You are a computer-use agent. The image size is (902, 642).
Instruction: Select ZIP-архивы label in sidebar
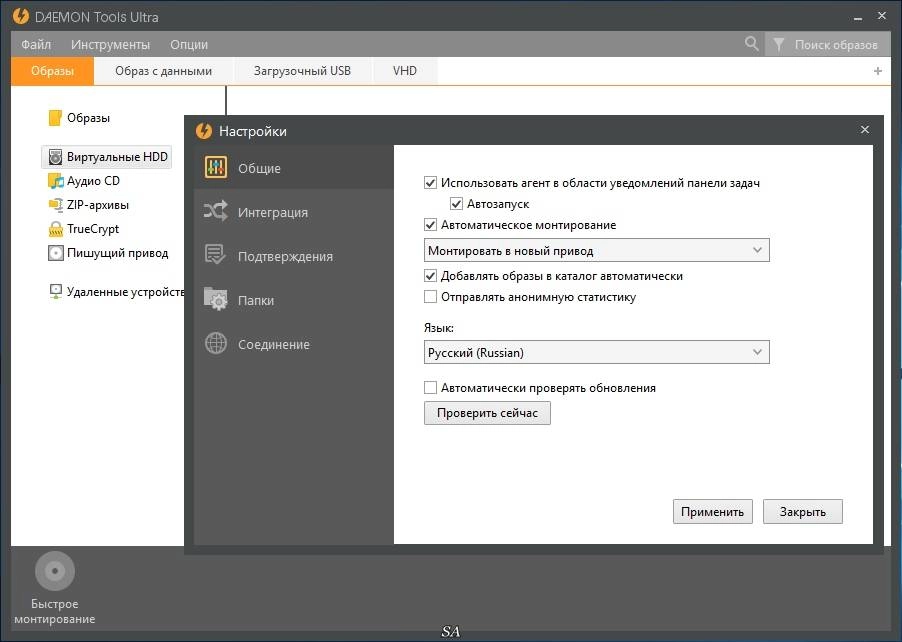coord(98,205)
